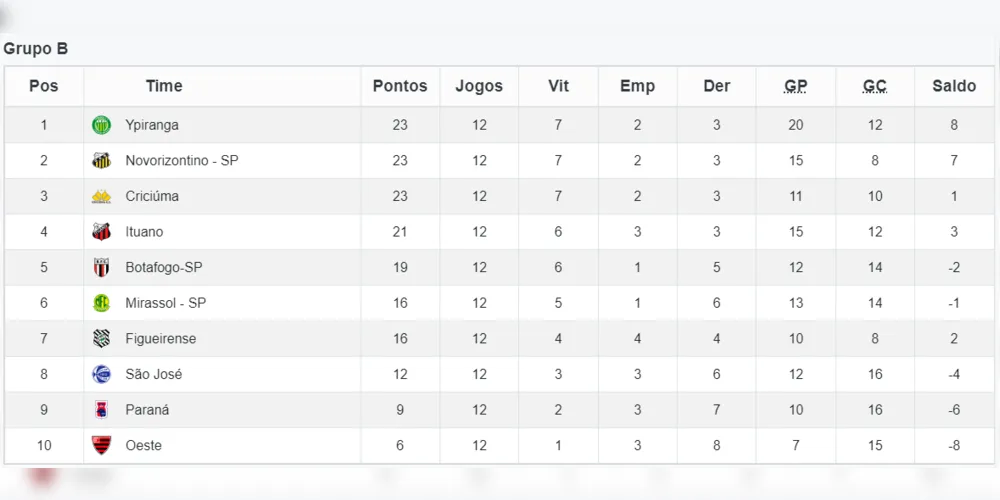Click the Paraná team crest icon
The height and width of the screenshot is (500, 1000).
click(101, 410)
